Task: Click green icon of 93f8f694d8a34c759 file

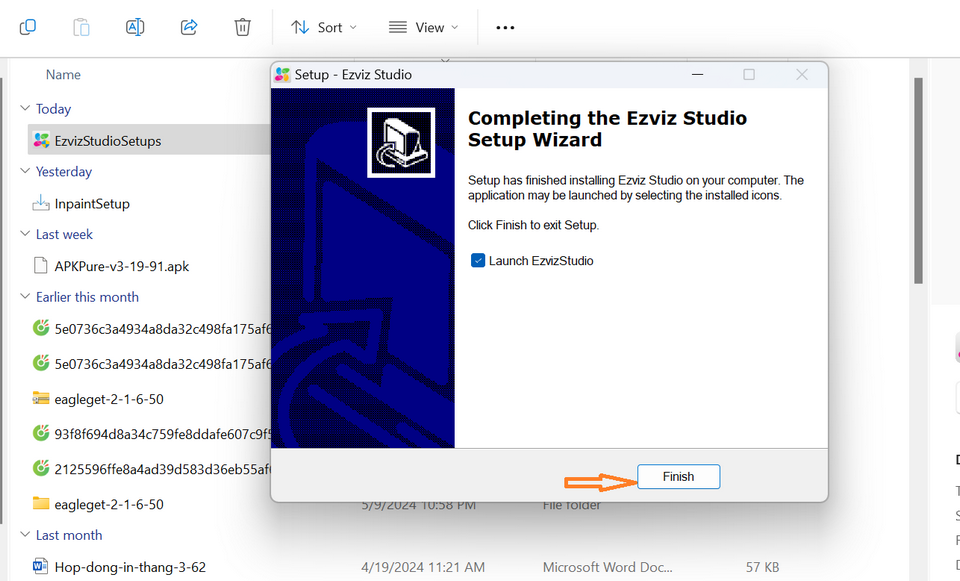Action: tap(41, 433)
